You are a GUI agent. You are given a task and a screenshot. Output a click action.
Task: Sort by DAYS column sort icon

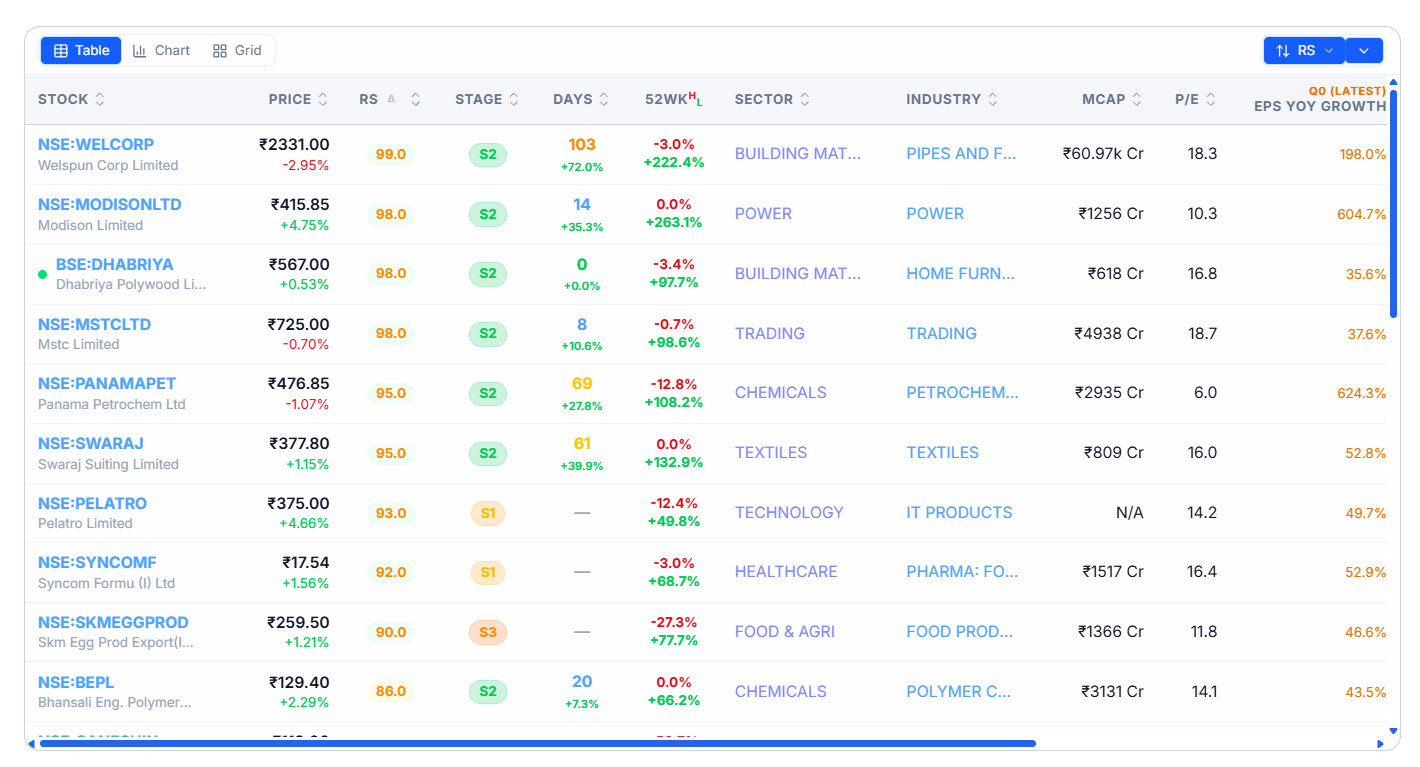(604, 99)
